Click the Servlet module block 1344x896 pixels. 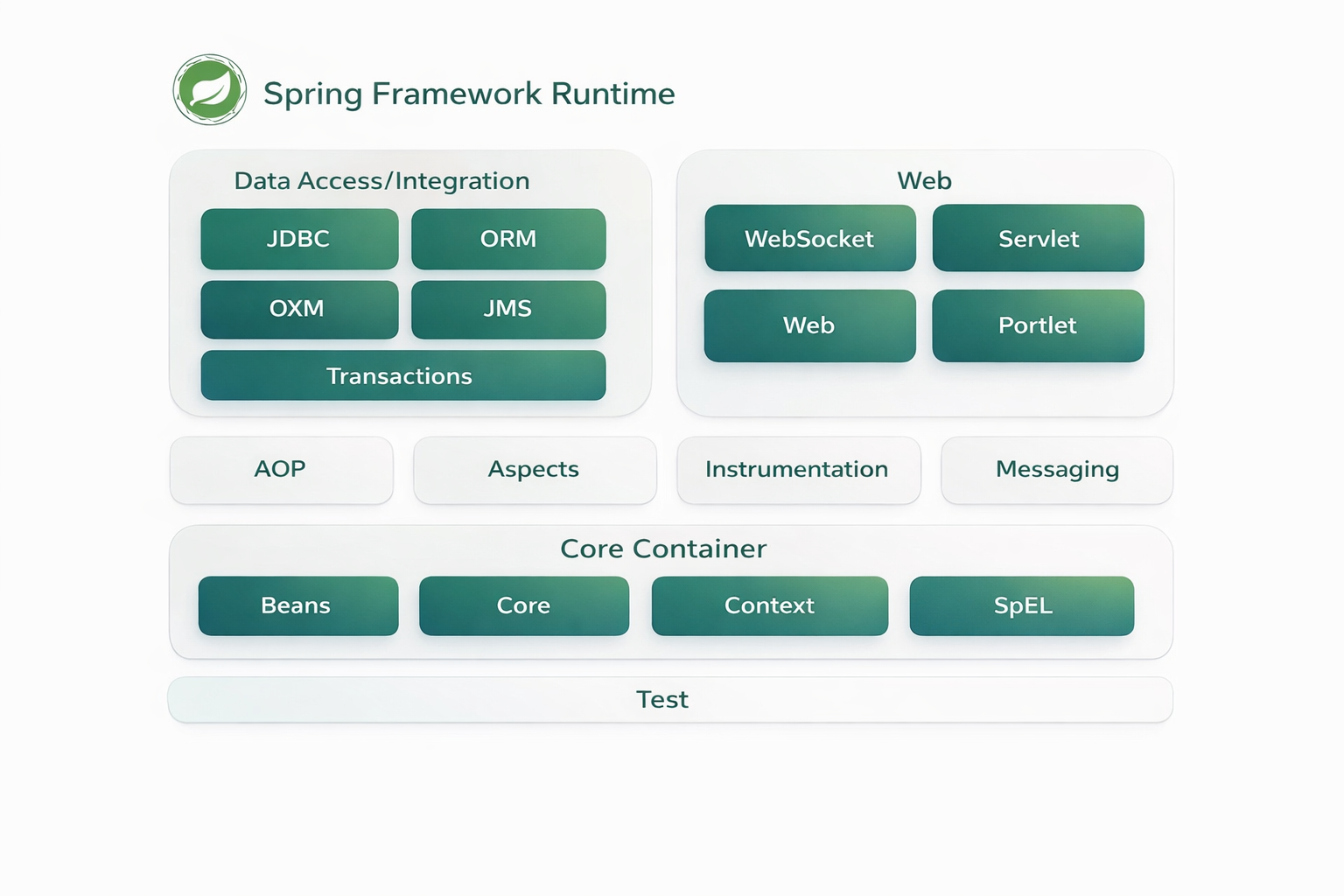[1038, 239]
